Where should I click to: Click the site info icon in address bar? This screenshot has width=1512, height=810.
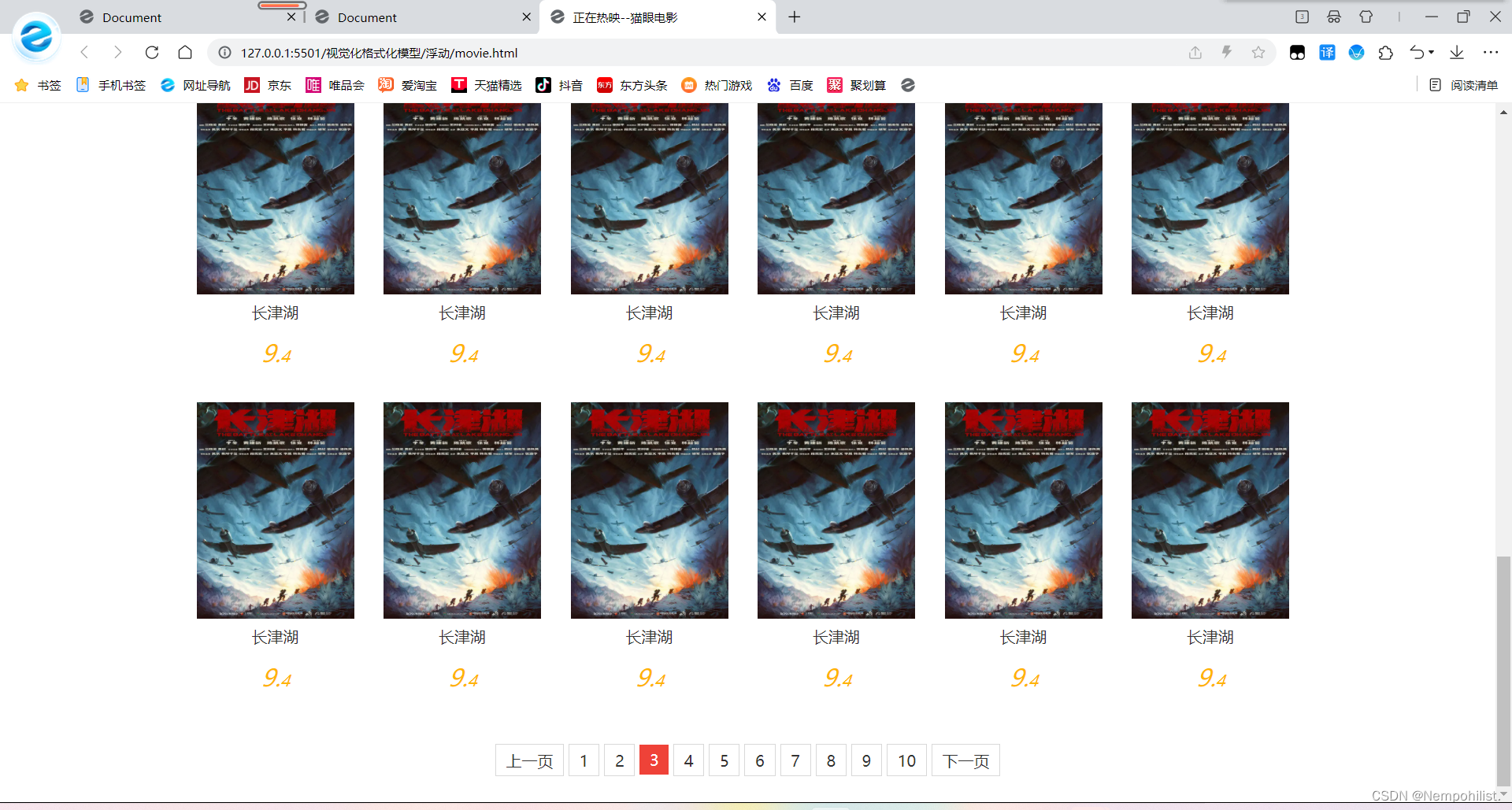(x=224, y=53)
